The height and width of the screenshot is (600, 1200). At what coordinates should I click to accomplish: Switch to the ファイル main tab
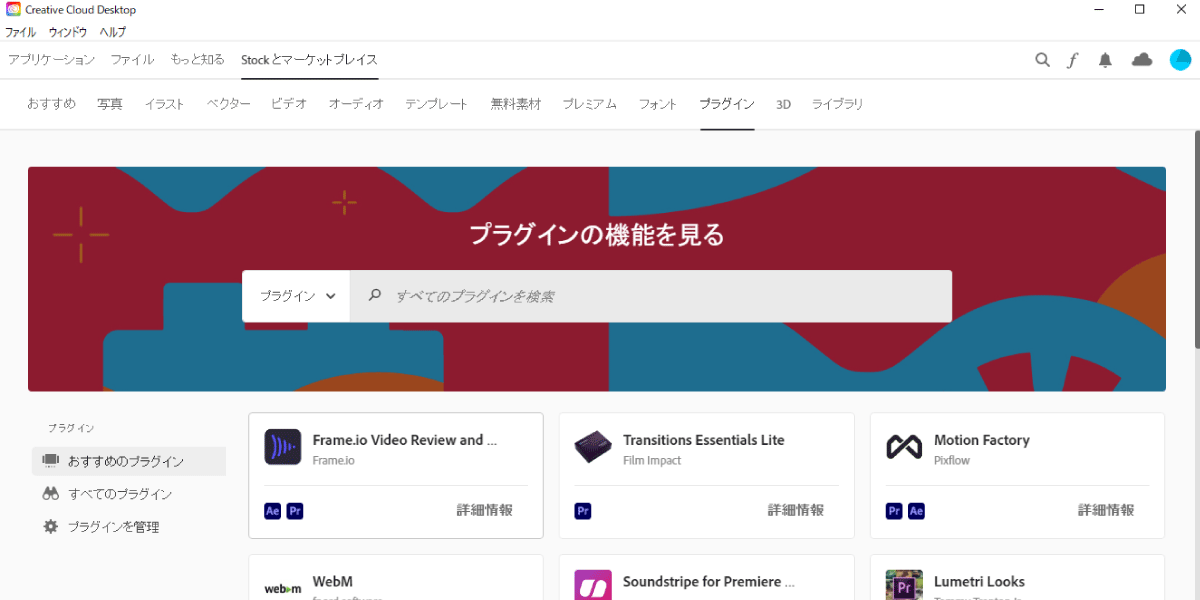[x=132, y=60]
